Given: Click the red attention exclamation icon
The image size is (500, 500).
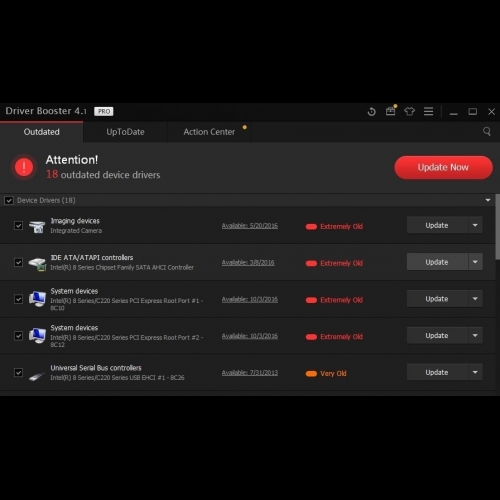Looking at the screenshot, I should [x=24, y=167].
